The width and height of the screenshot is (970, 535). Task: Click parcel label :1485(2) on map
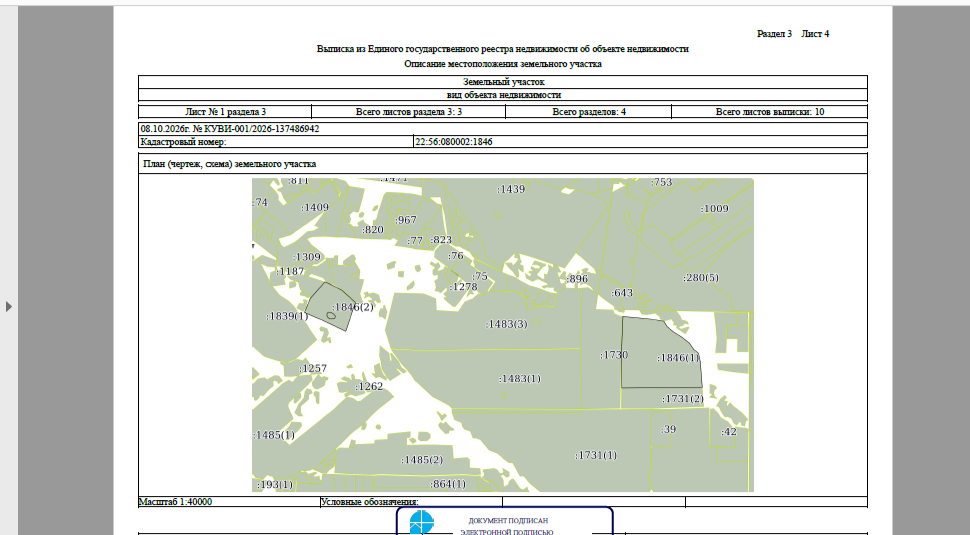(422, 460)
